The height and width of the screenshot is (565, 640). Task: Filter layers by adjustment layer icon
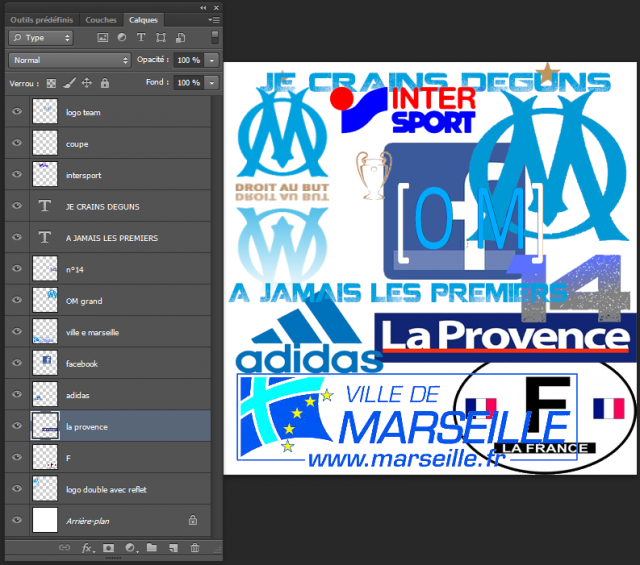122,38
